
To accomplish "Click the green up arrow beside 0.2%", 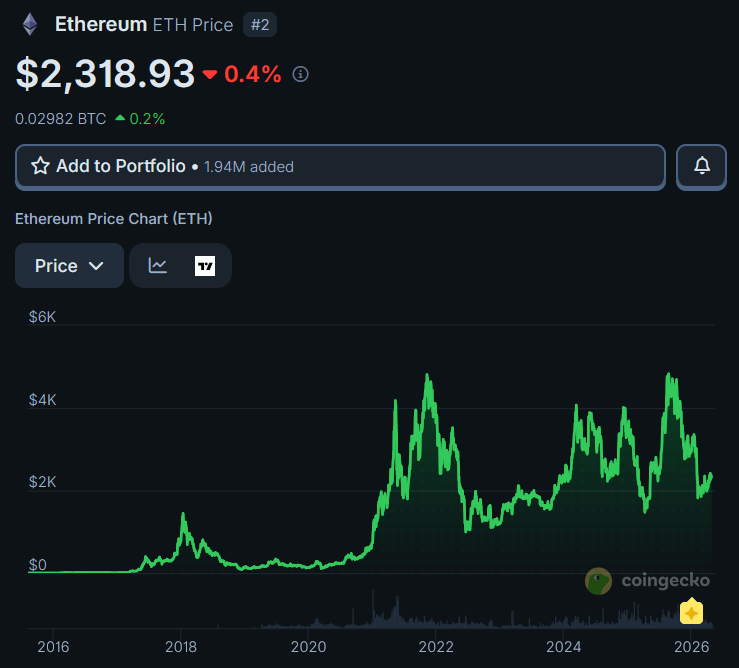I will pyautogui.click(x=120, y=118).
